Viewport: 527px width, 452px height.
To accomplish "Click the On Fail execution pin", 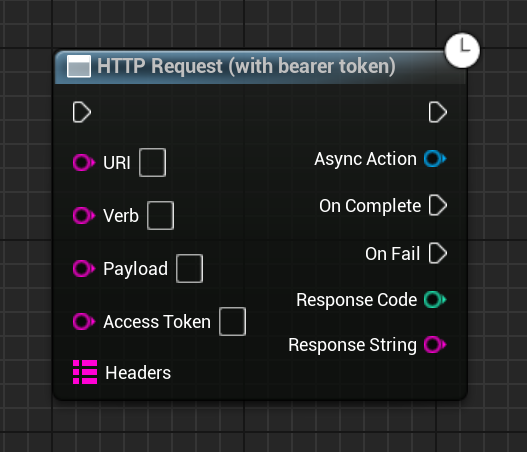I will click(x=438, y=253).
